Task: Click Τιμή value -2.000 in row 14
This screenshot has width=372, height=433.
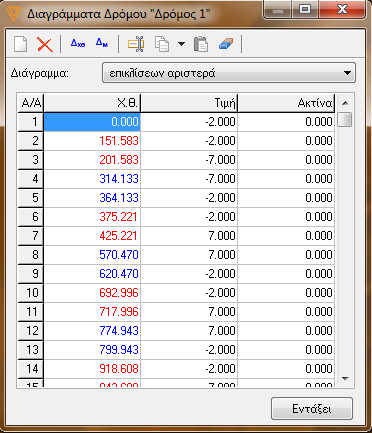Action: tap(189, 369)
